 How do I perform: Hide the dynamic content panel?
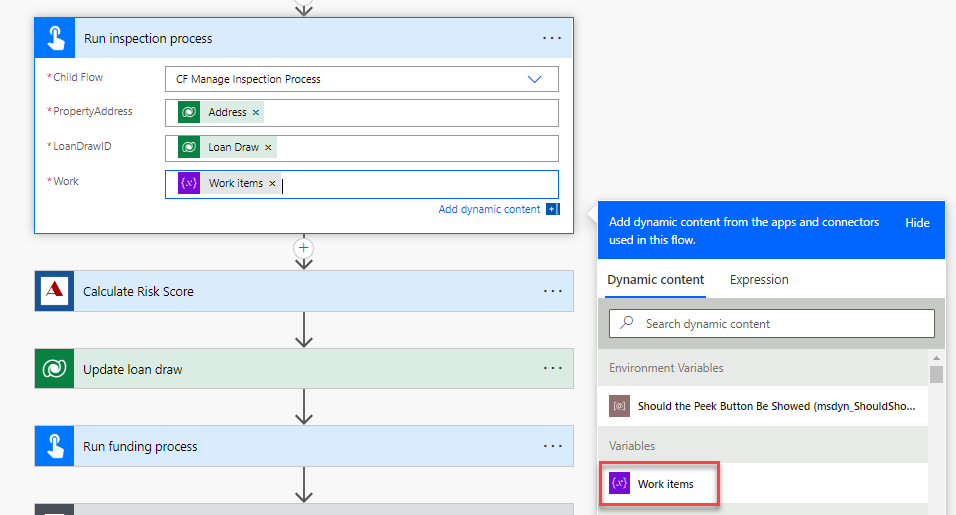(x=917, y=223)
